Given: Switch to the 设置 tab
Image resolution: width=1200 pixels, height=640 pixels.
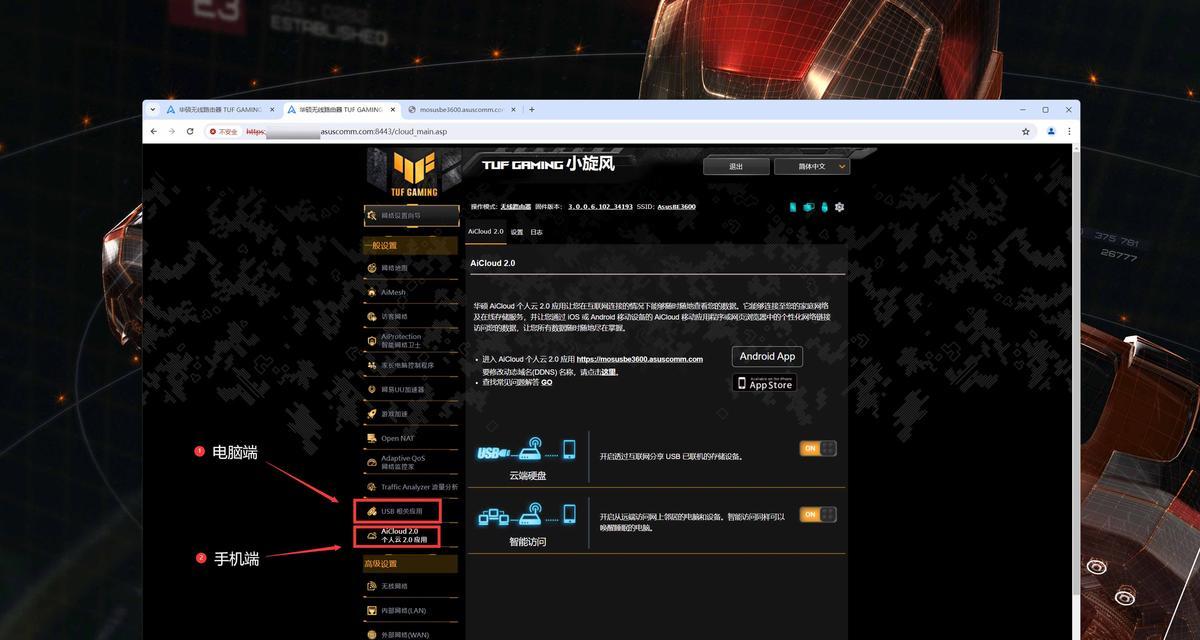Looking at the screenshot, I should click(x=517, y=231).
